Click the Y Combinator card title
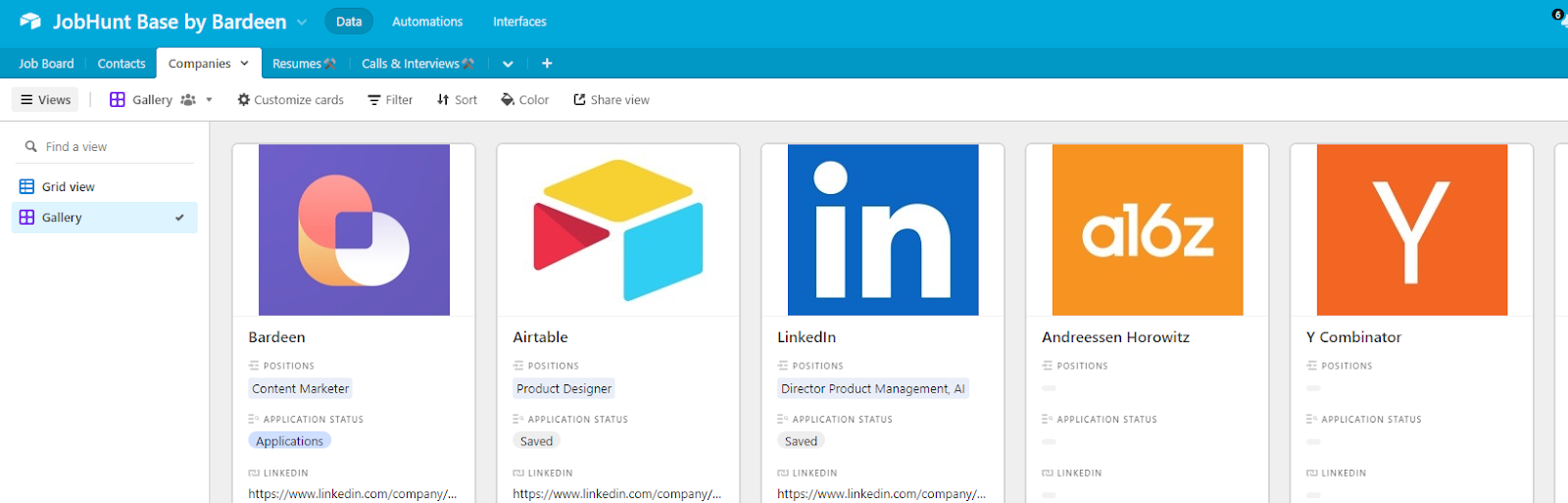This screenshot has height=503, width=1568. pyautogui.click(x=1353, y=337)
